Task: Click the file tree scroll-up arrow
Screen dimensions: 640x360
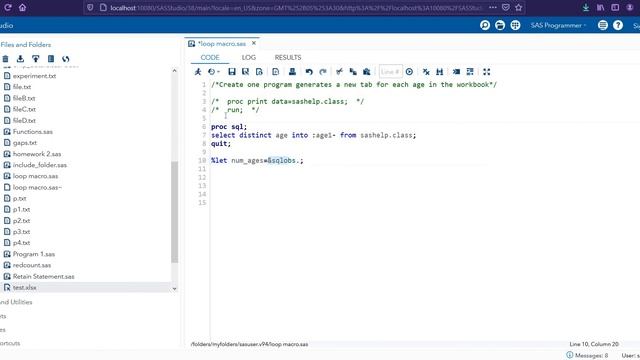Action: point(175,71)
